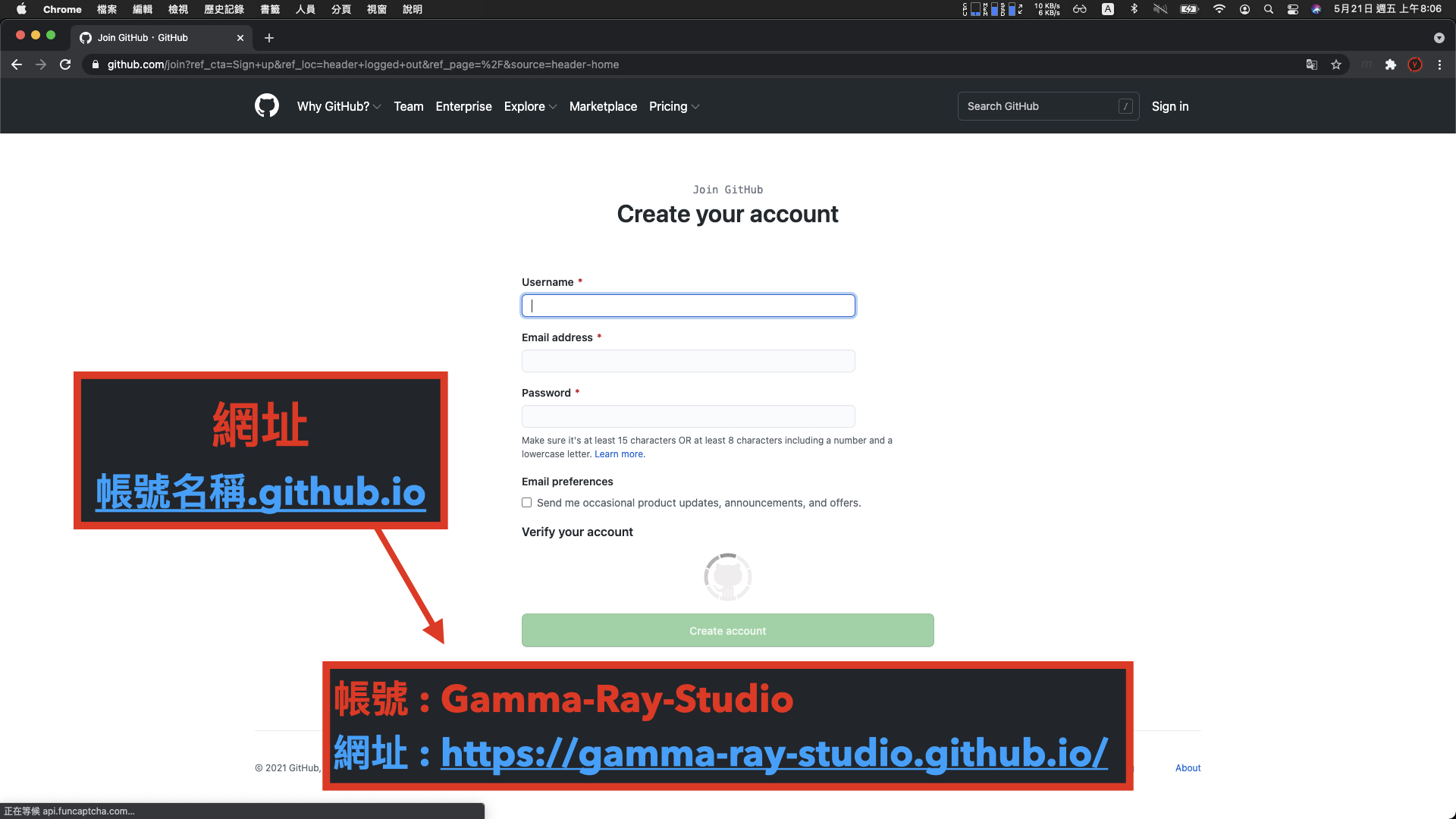The width and height of the screenshot is (1456, 819).
Task: Close the Join GitHub tab
Action: (x=240, y=38)
